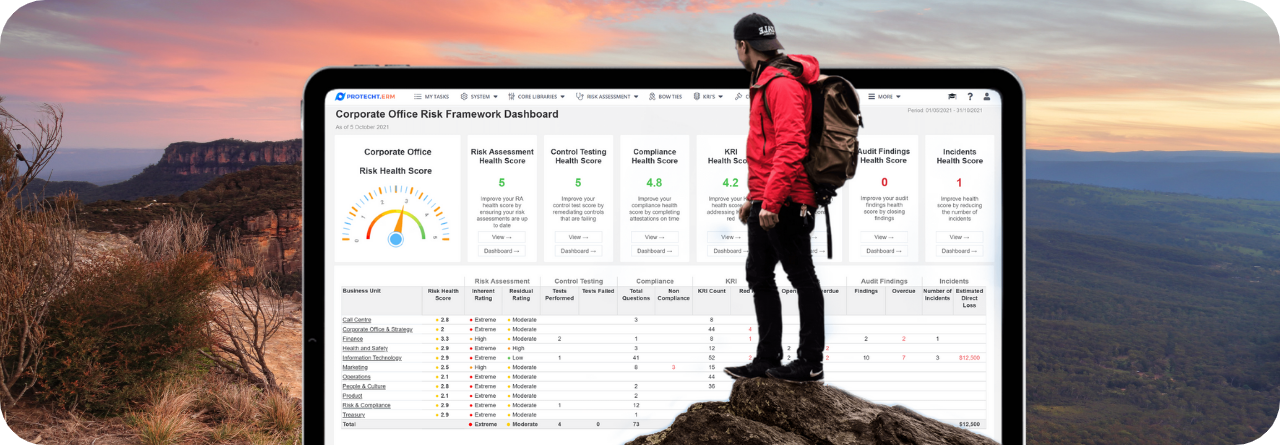Click View under Risk Assessment Health Score
Screen dimensions: 1280x445
point(501,237)
